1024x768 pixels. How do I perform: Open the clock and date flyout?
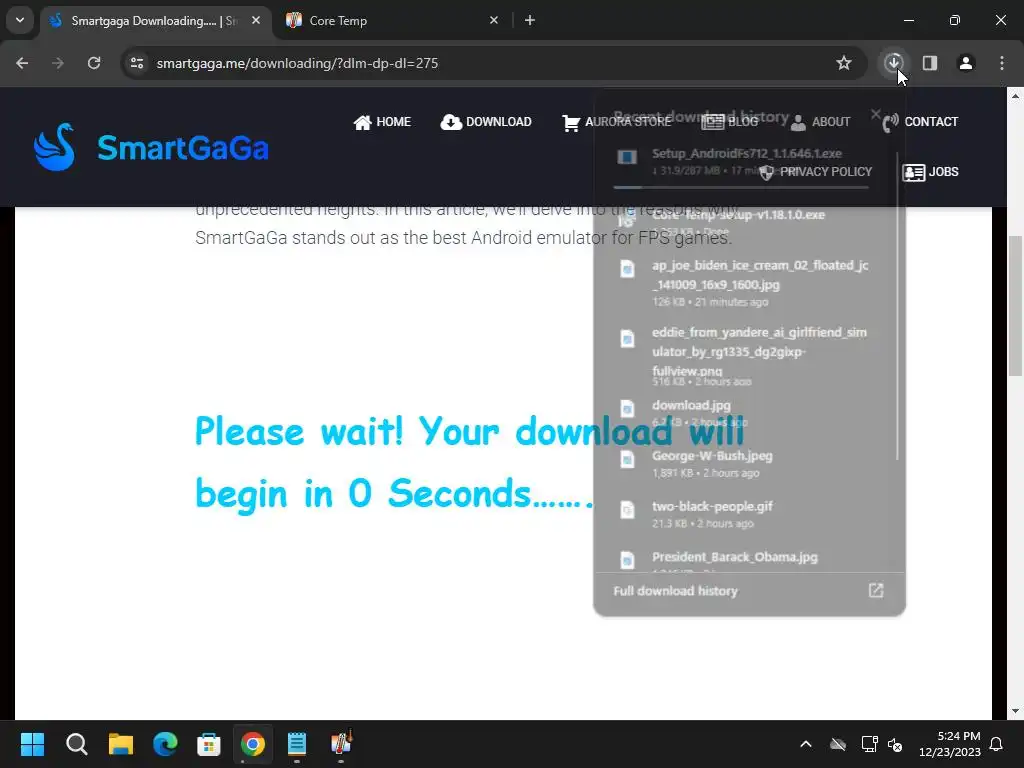pyautogui.click(x=949, y=744)
